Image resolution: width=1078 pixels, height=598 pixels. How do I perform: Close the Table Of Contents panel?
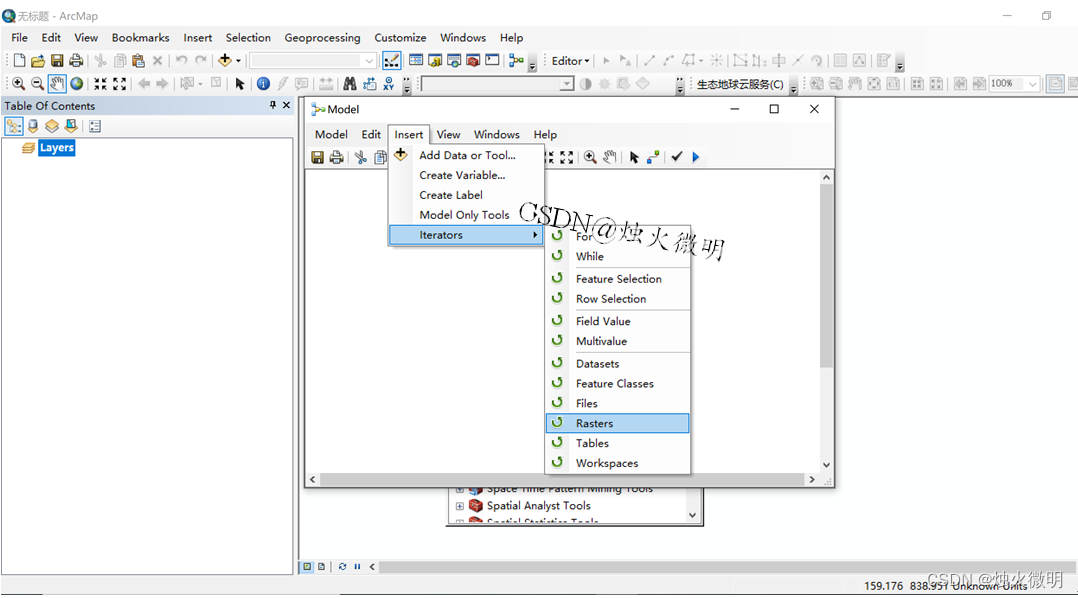click(287, 105)
